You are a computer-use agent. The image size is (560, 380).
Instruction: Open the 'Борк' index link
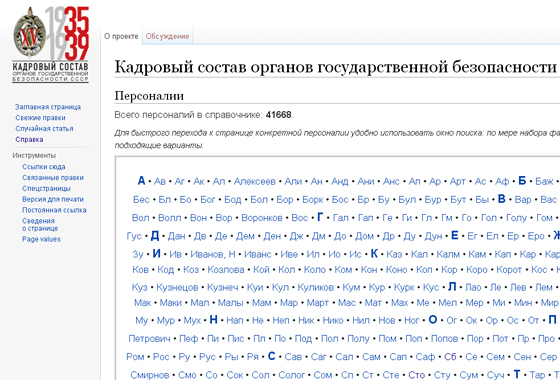tap(312, 200)
